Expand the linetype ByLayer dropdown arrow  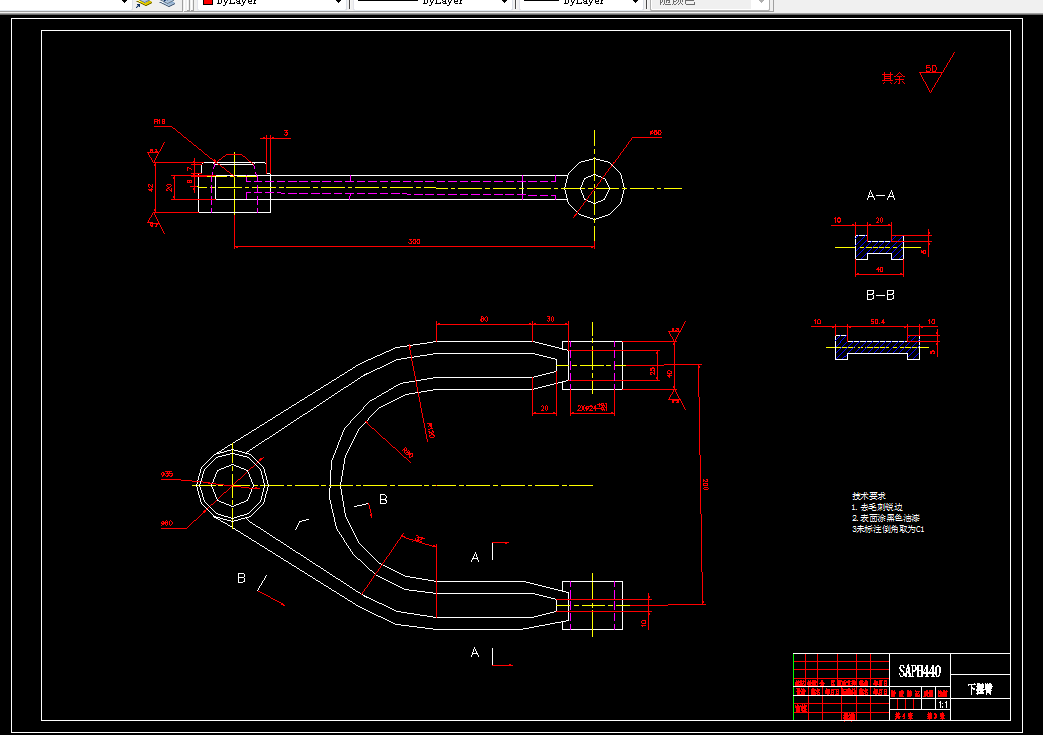[504, 3]
